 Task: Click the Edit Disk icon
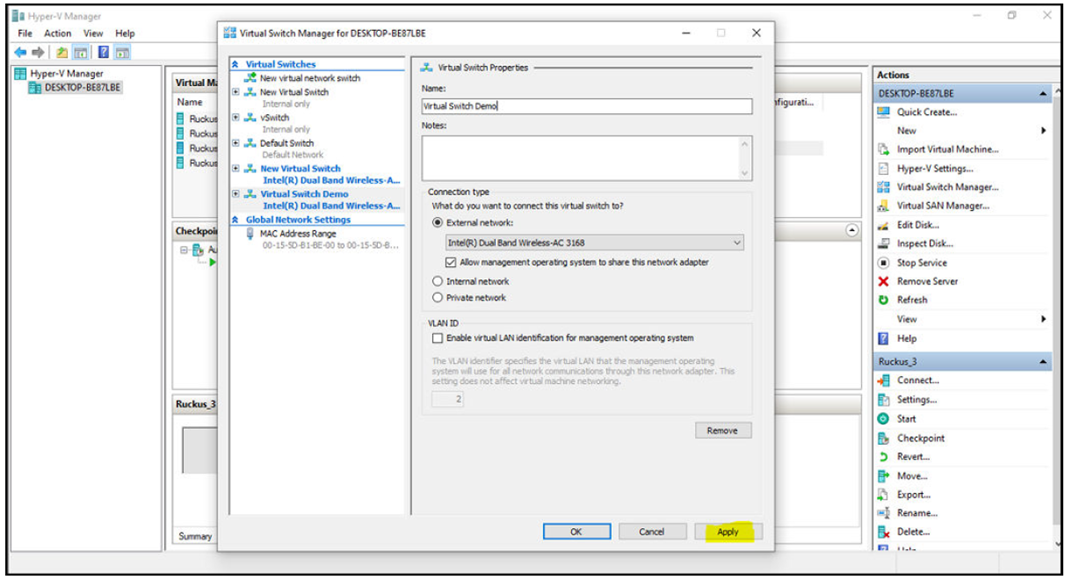[883, 225]
